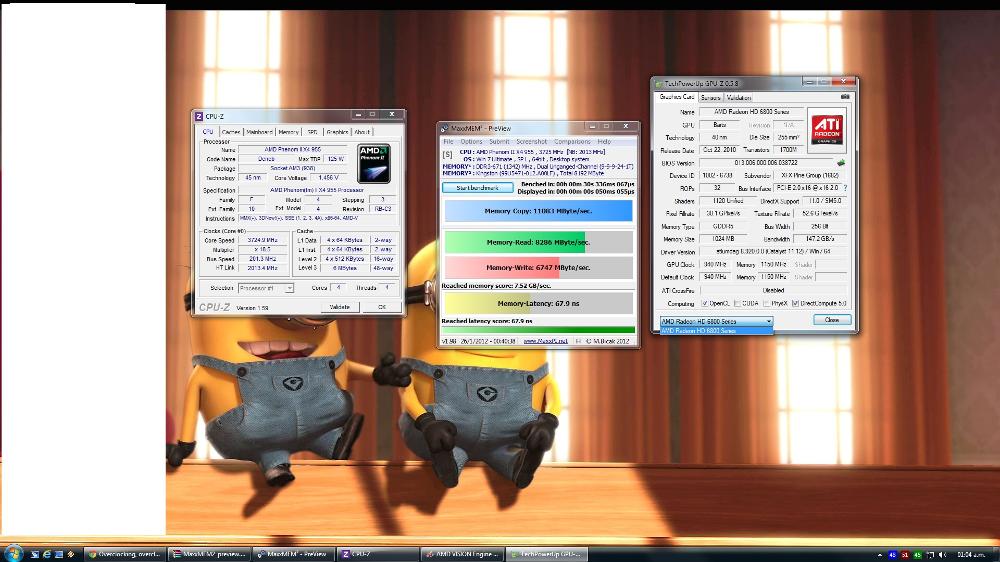Toggle the CUDA checkbox in GPU-Z

(x=737, y=304)
